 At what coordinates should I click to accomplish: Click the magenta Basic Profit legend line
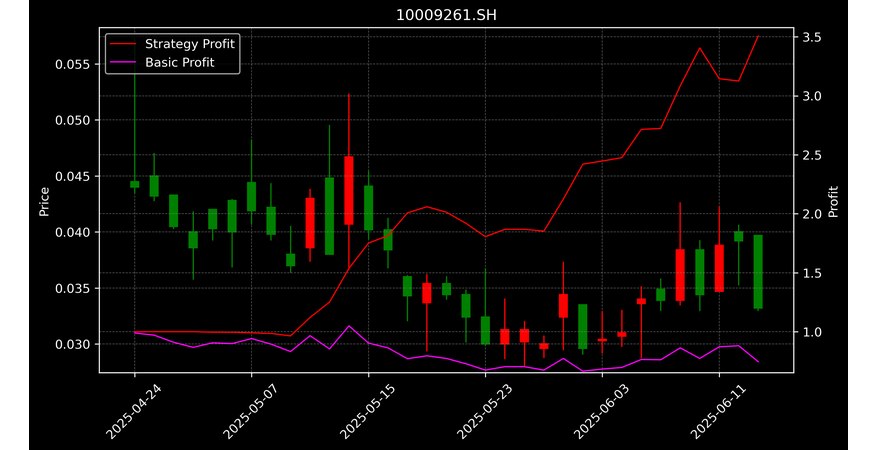pyautogui.click(x=123, y=63)
